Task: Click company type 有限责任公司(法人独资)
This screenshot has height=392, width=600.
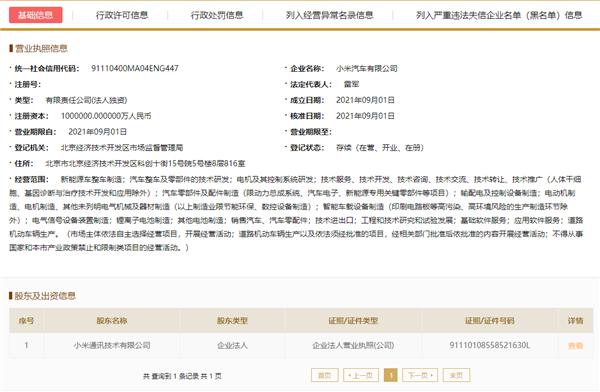Action: coord(86,100)
